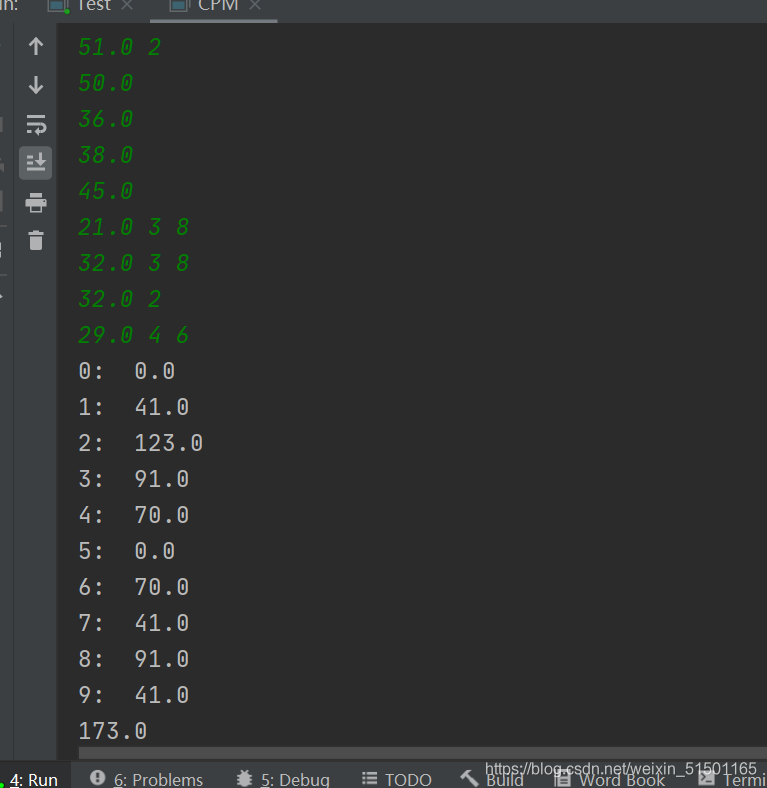
Task: Toggle soft-wrap for console output
Action: coord(36,124)
